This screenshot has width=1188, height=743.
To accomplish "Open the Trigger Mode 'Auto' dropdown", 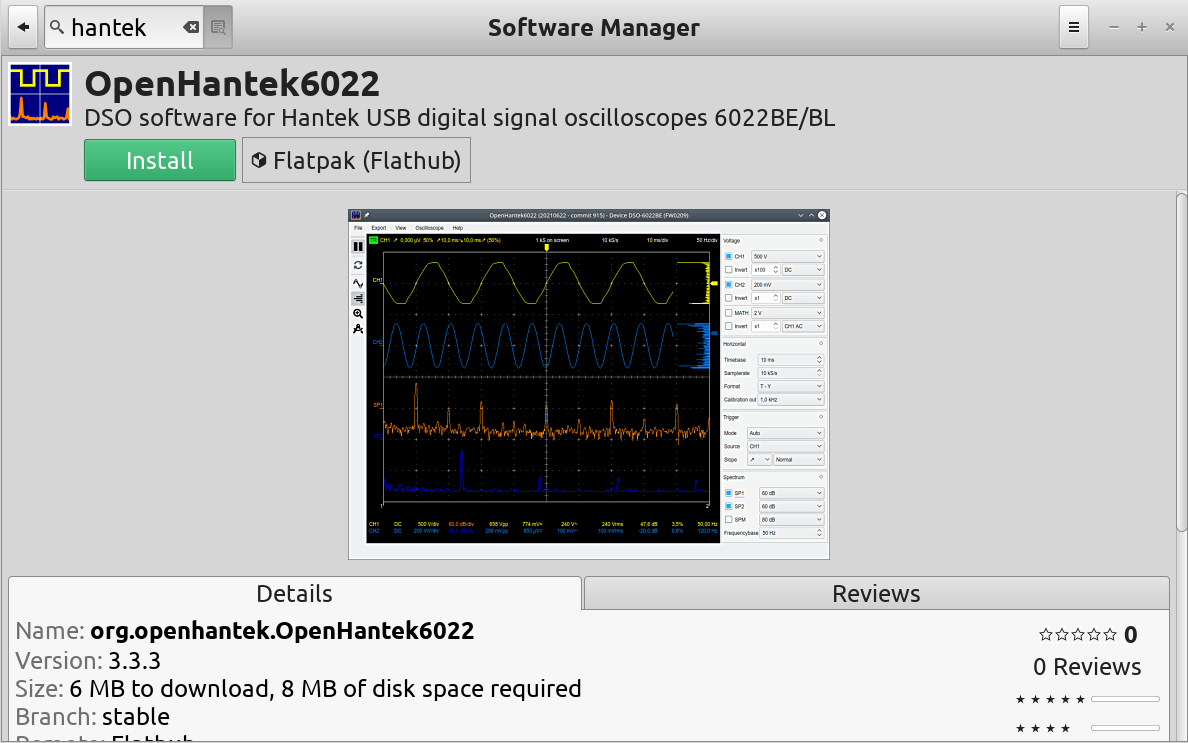I will (785, 433).
